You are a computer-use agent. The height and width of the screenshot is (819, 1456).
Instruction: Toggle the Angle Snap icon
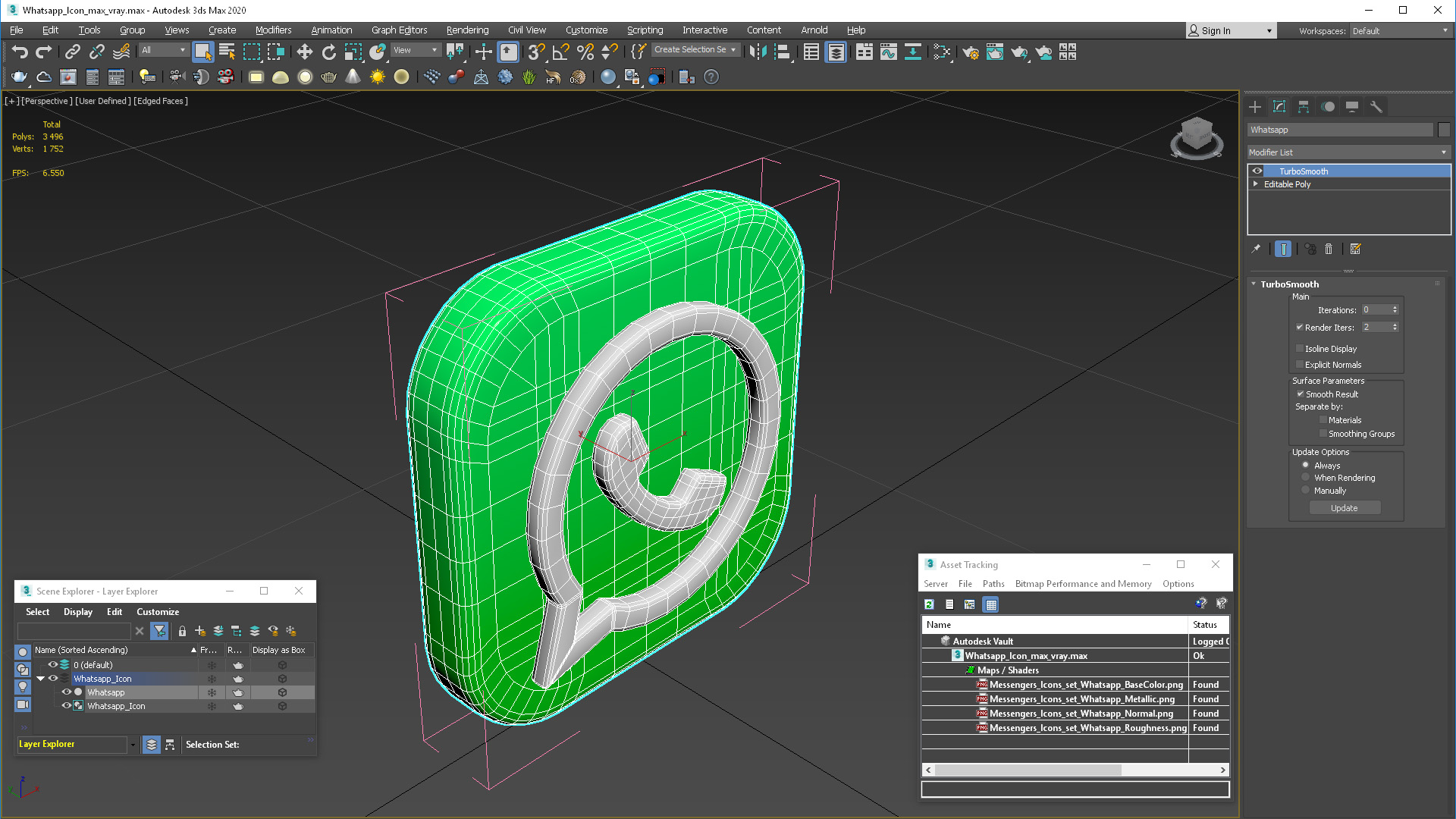click(561, 52)
